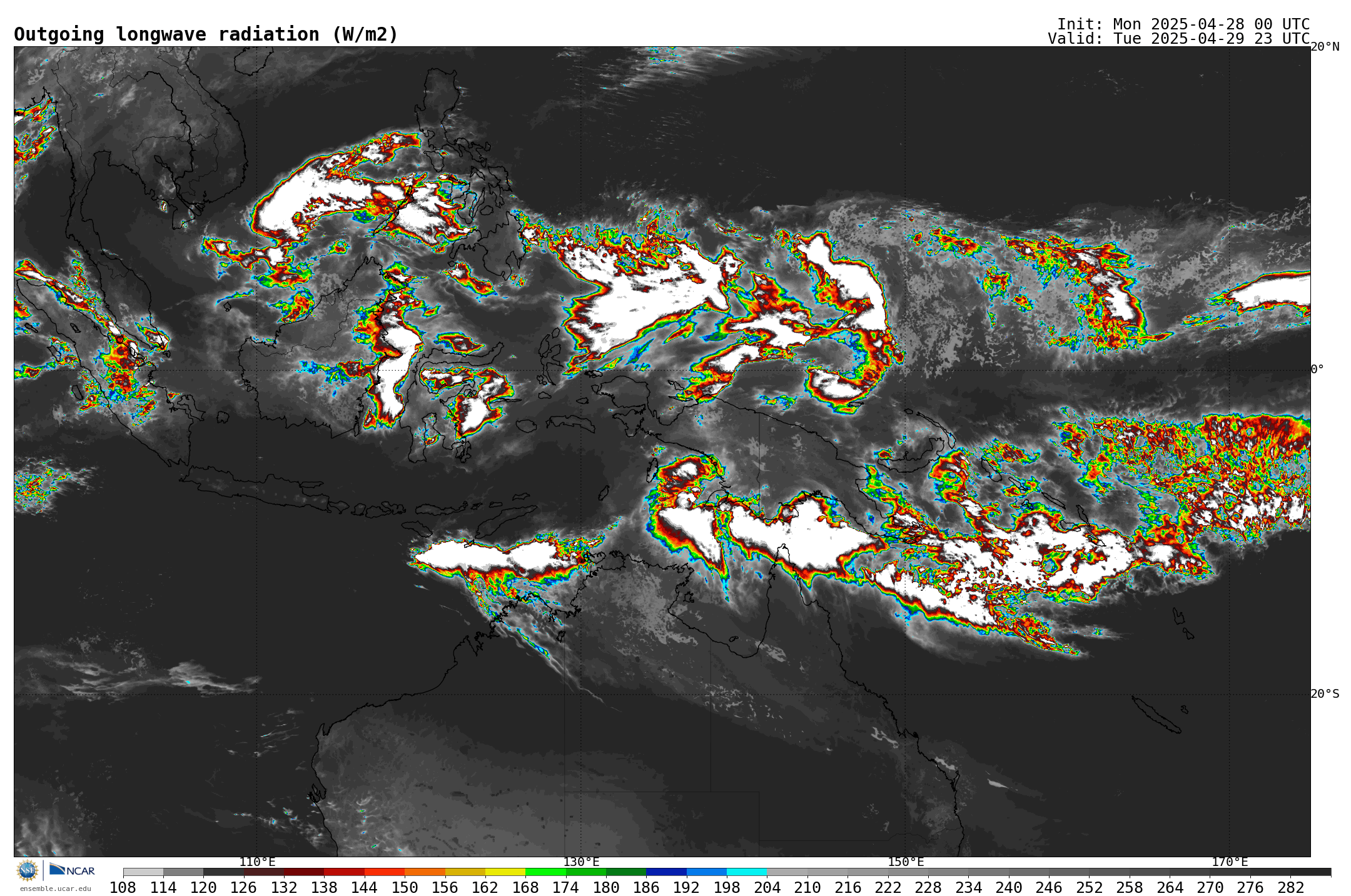The width and height of the screenshot is (1351, 896).
Task: Click the colorbar value 174
Action: coord(566,888)
